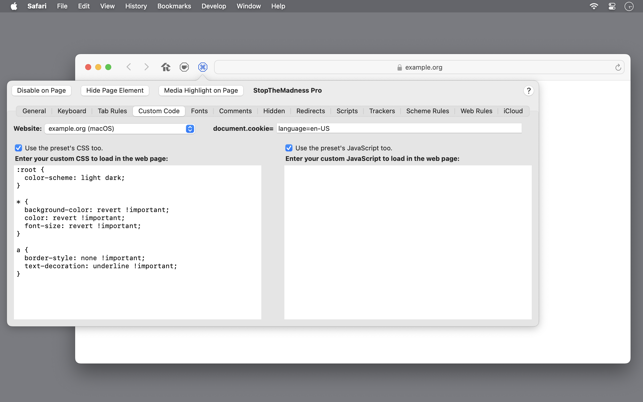
Task: Click inside the custom JavaScript text area
Action: [408, 242]
